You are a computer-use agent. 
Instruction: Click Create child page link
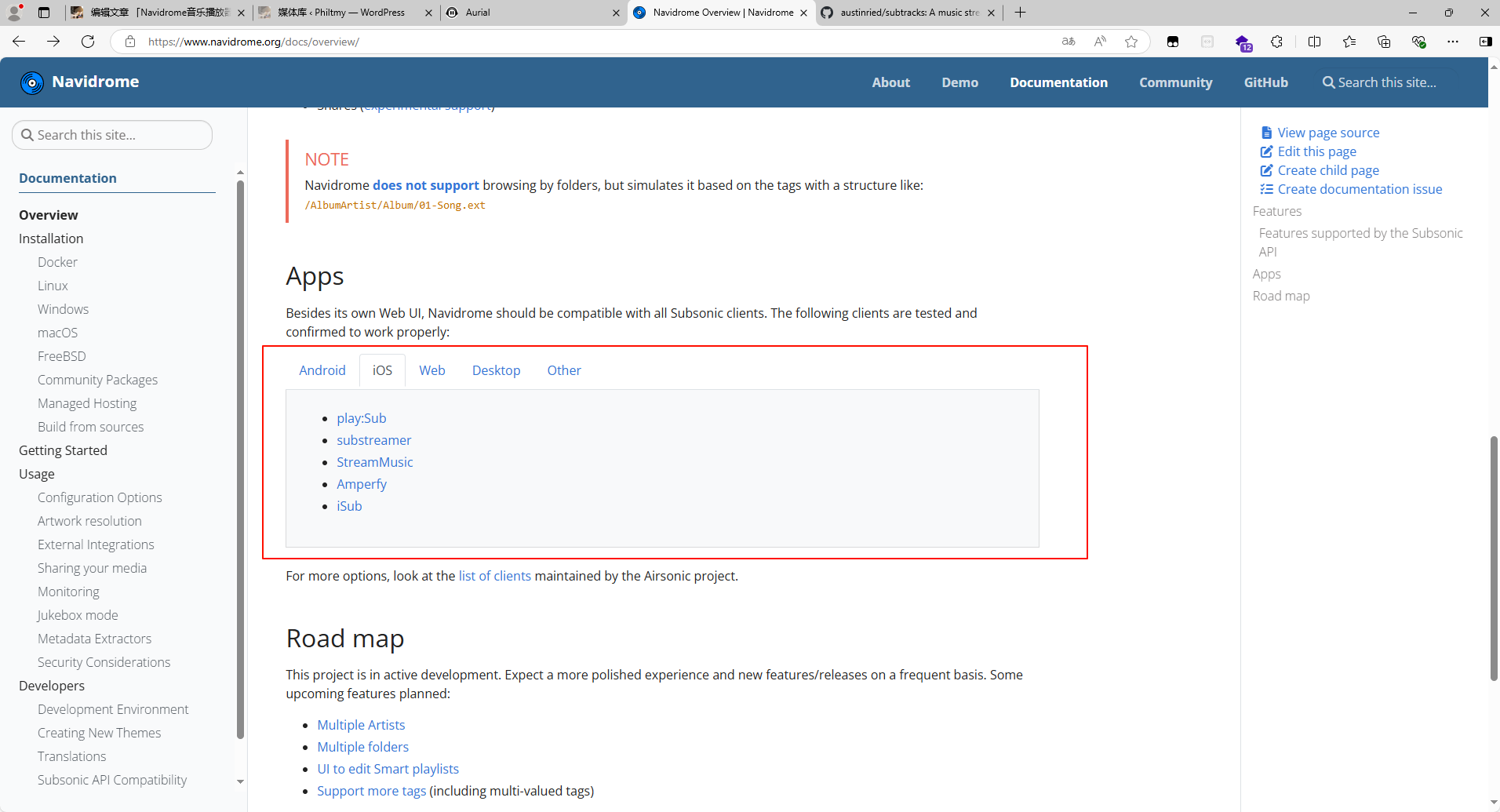[x=1328, y=170]
